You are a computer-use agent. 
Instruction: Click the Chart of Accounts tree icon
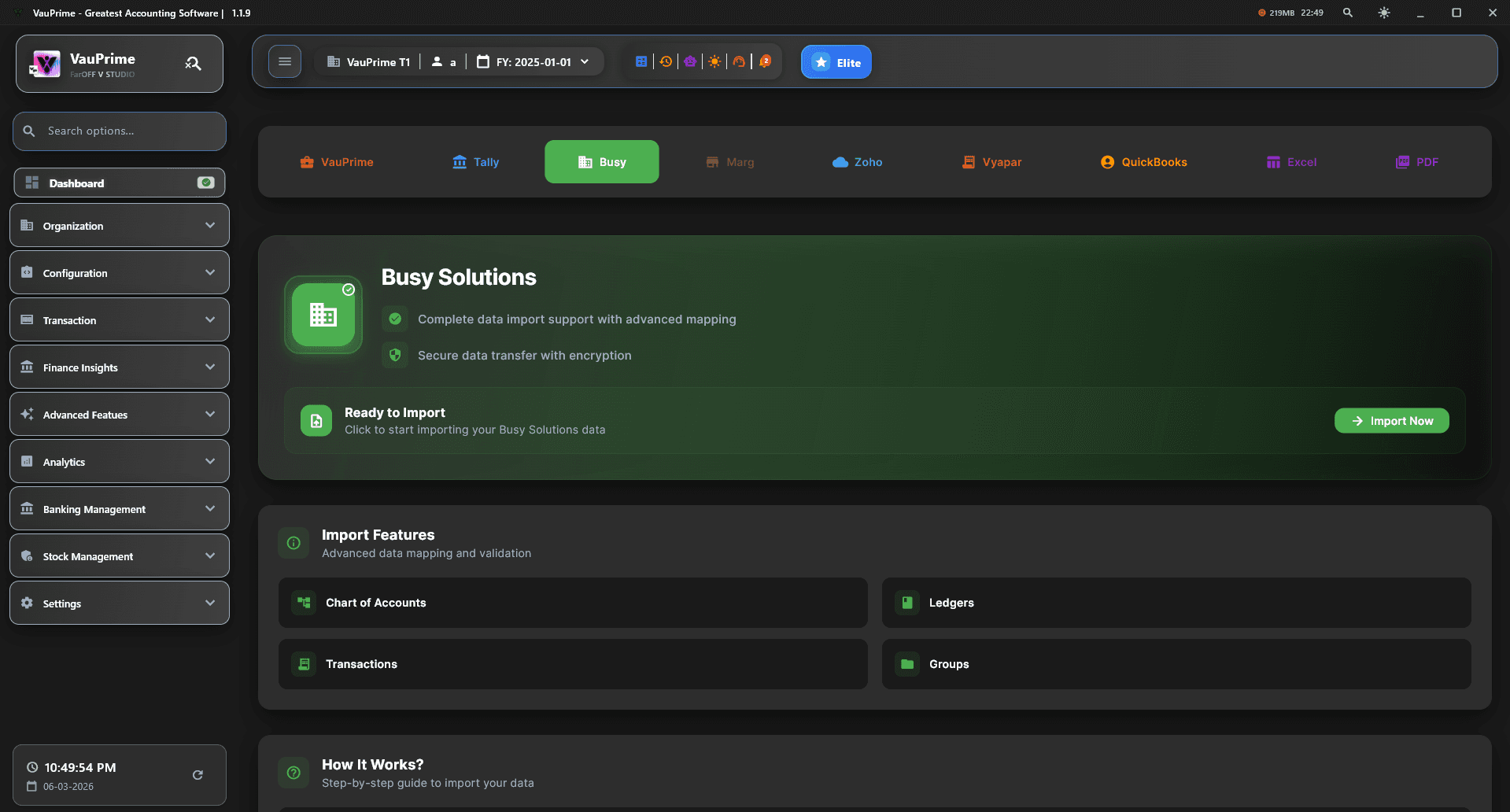coord(304,603)
